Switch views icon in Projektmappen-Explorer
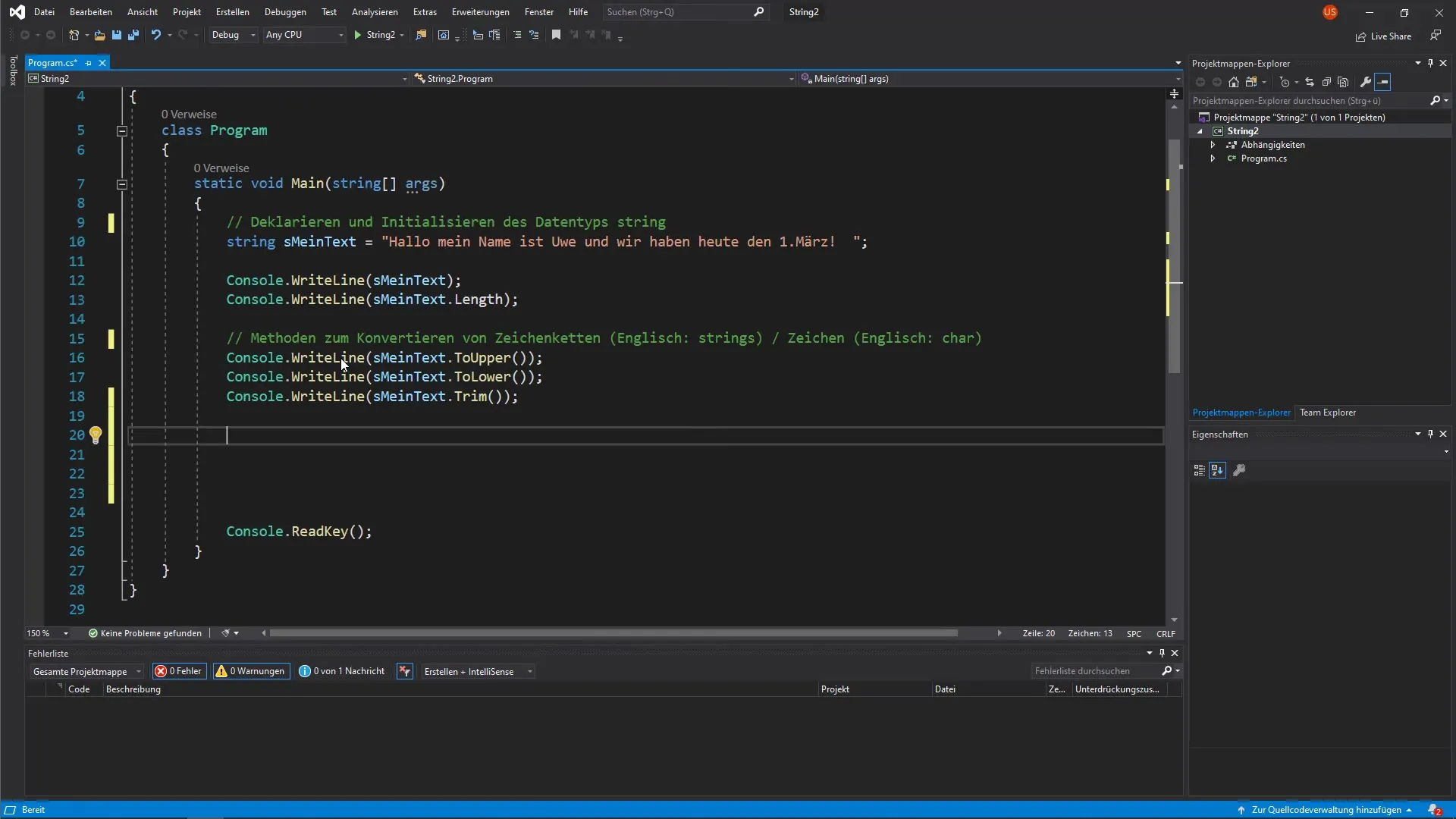 pyautogui.click(x=1251, y=82)
